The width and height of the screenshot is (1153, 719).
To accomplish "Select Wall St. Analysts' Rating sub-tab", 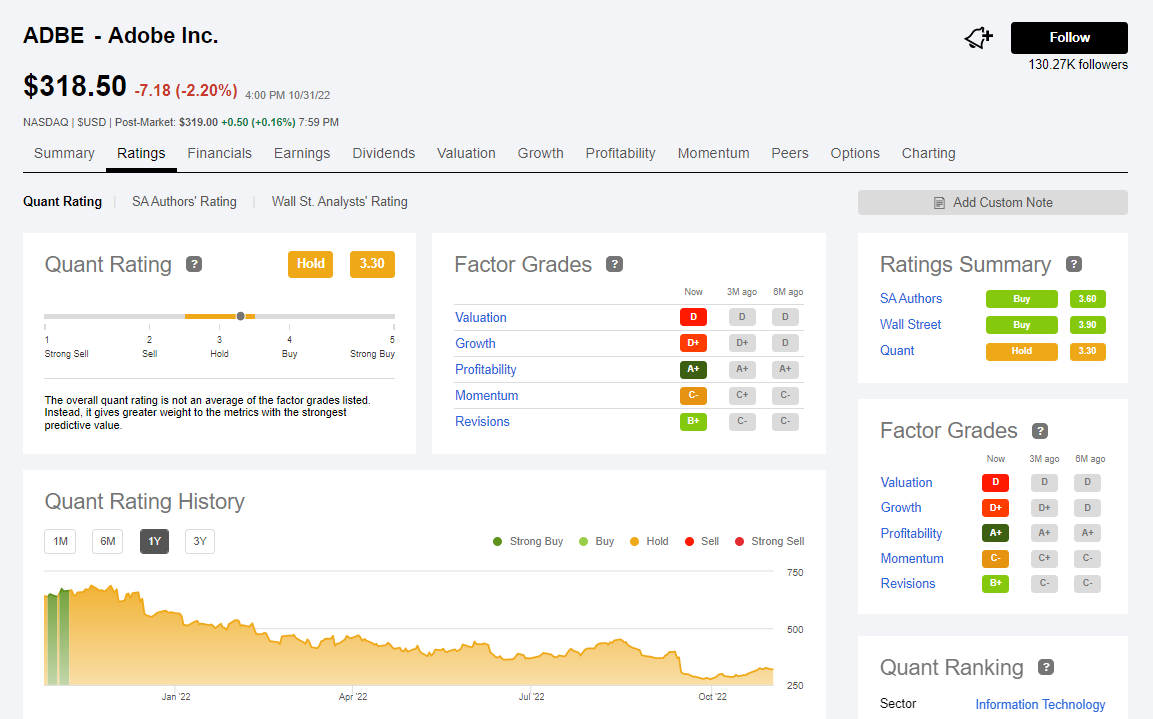I will [339, 201].
